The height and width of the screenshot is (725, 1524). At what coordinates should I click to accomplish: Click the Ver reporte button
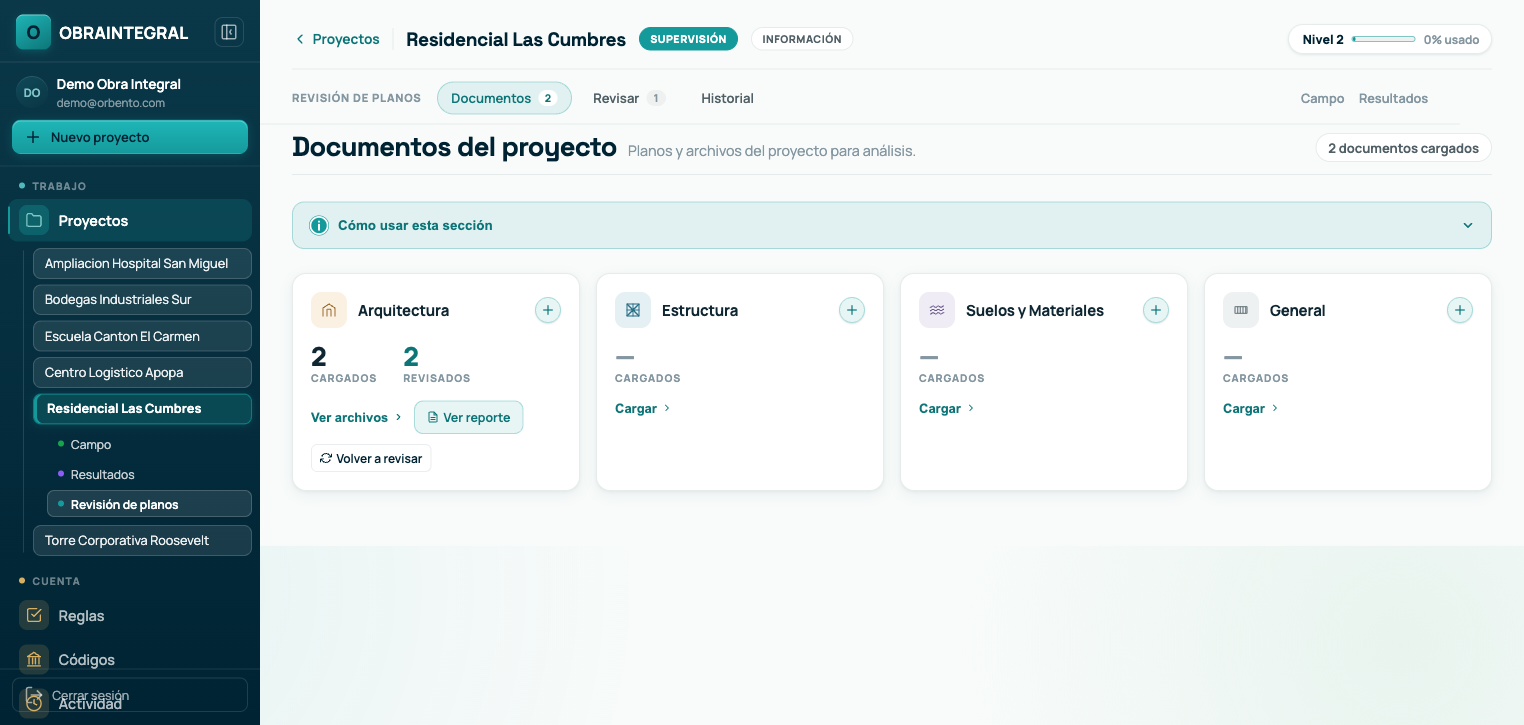(468, 417)
